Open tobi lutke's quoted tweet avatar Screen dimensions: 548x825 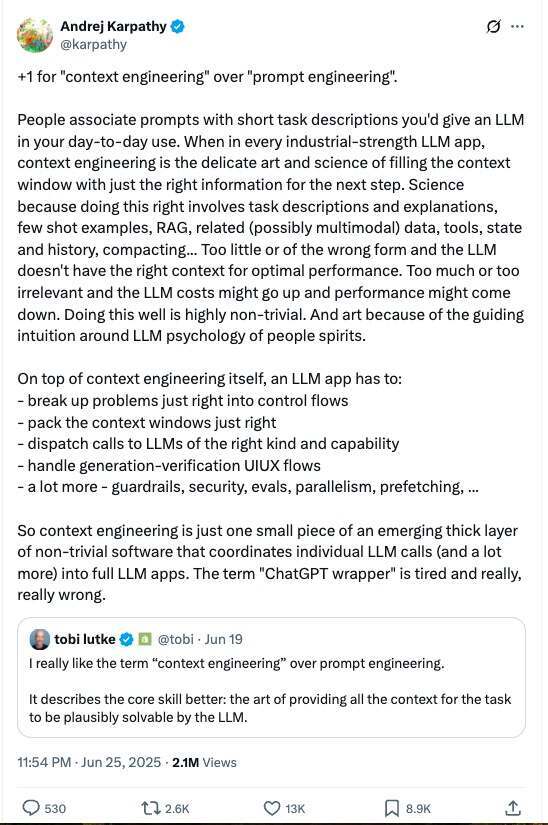pos(40,639)
